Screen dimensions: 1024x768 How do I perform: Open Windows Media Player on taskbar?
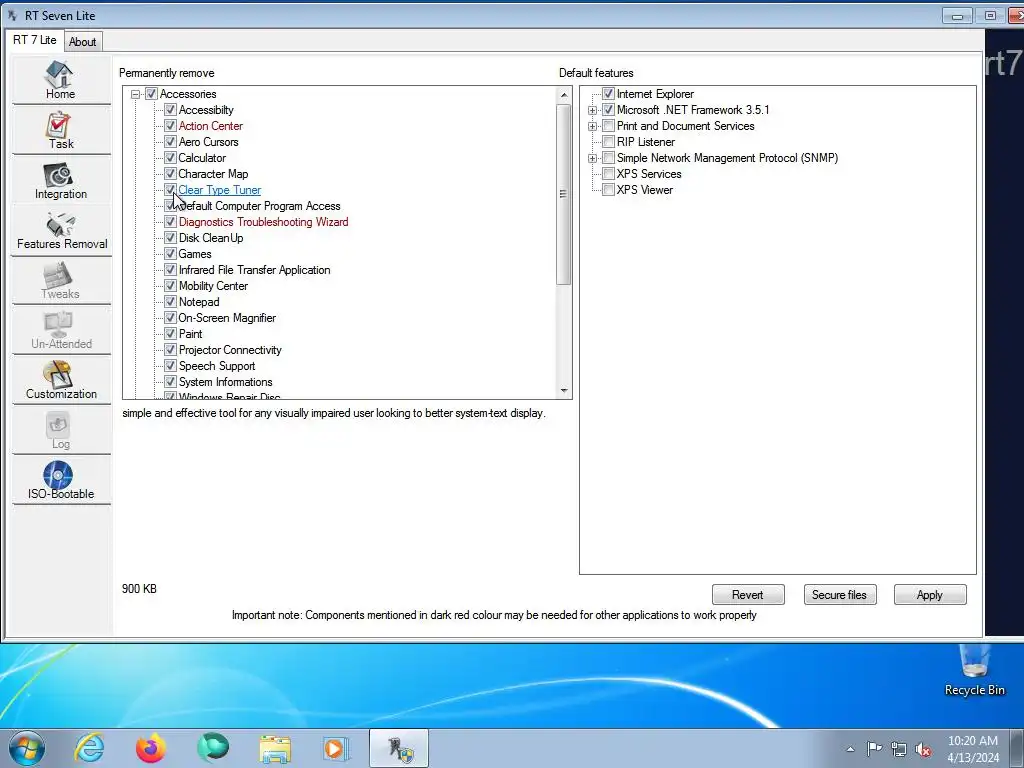[x=336, y=748]
